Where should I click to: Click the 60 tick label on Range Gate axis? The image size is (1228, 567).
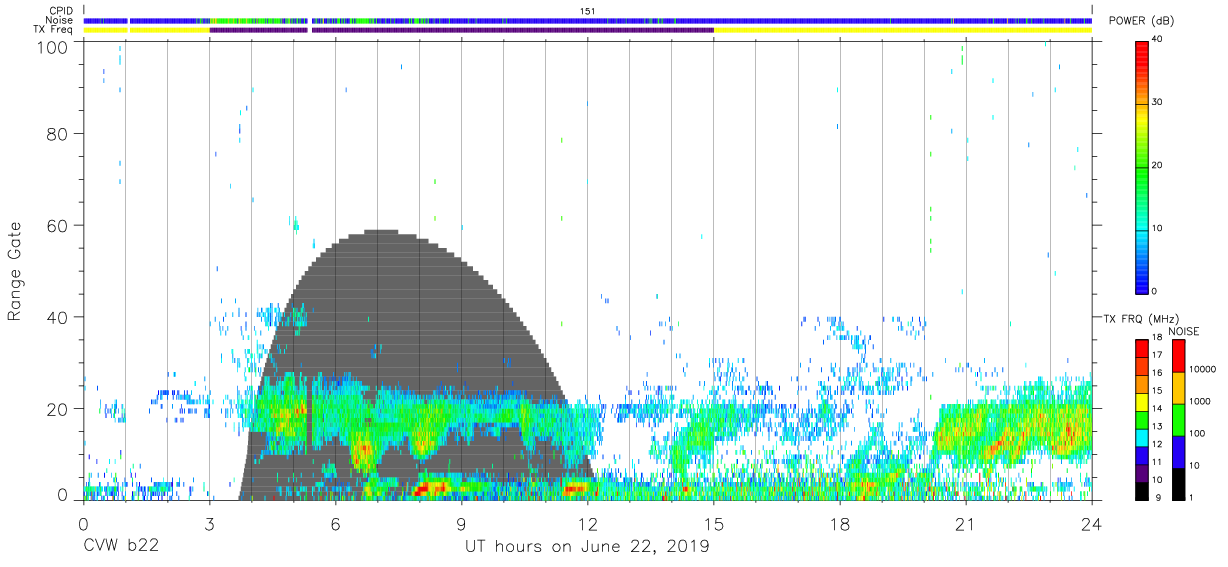pyautogui.click(x=57, y=225)
